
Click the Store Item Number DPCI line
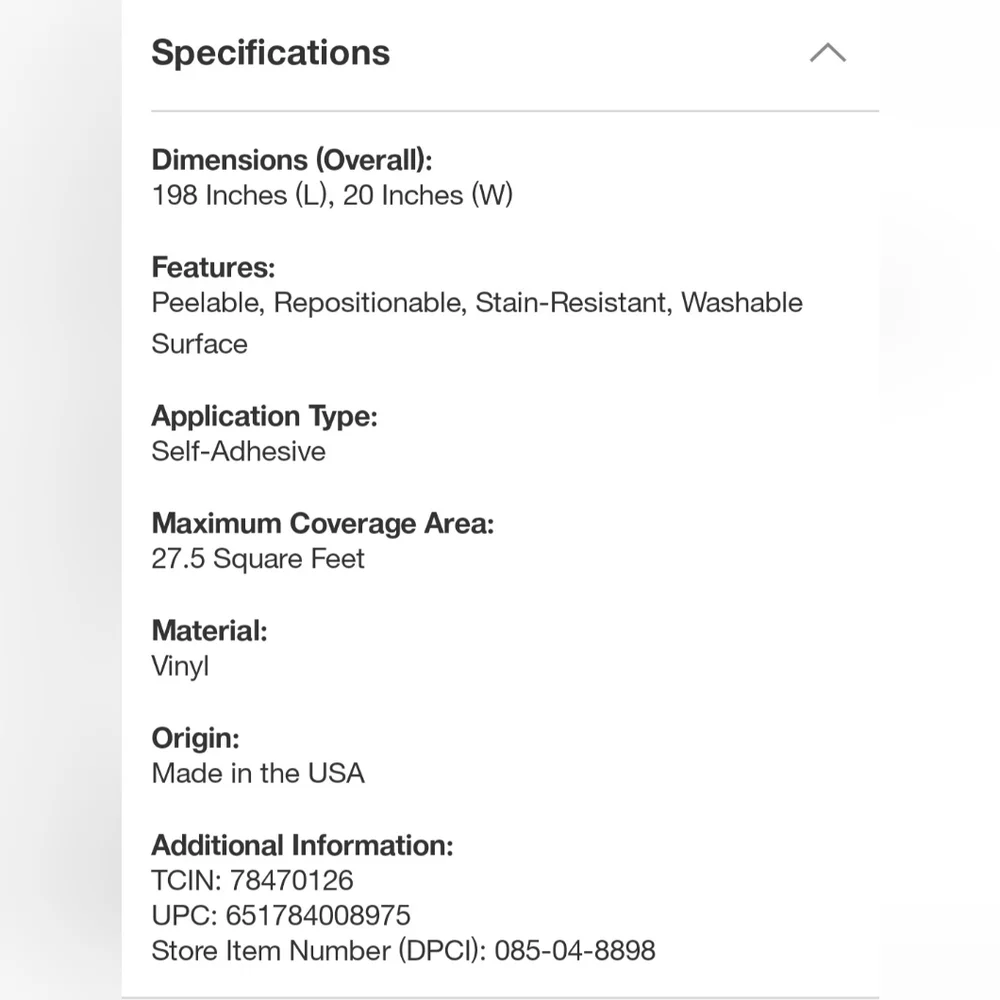pyautogui.click(x=403, y=951)
